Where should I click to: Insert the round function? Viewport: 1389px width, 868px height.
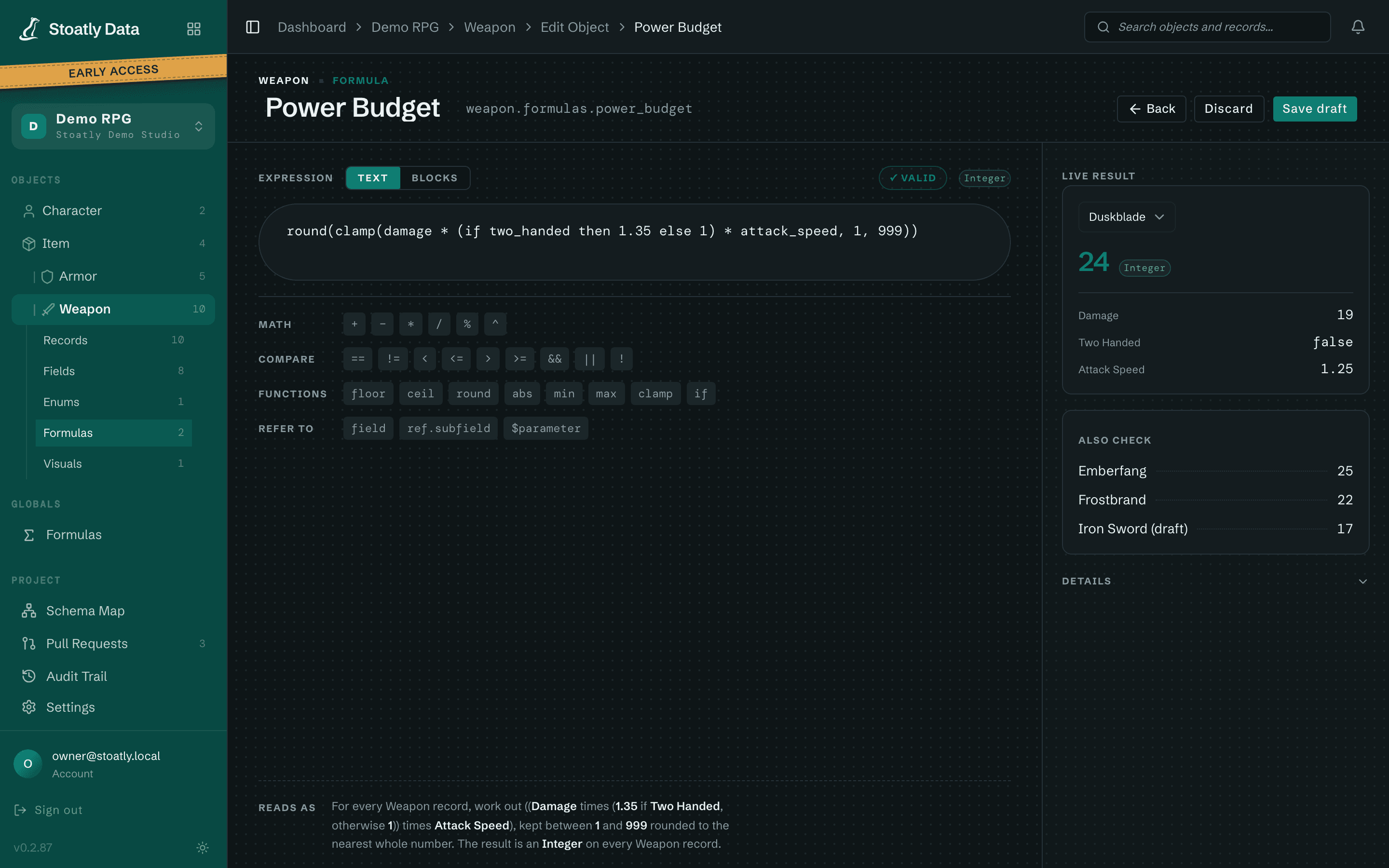(473, 394)
